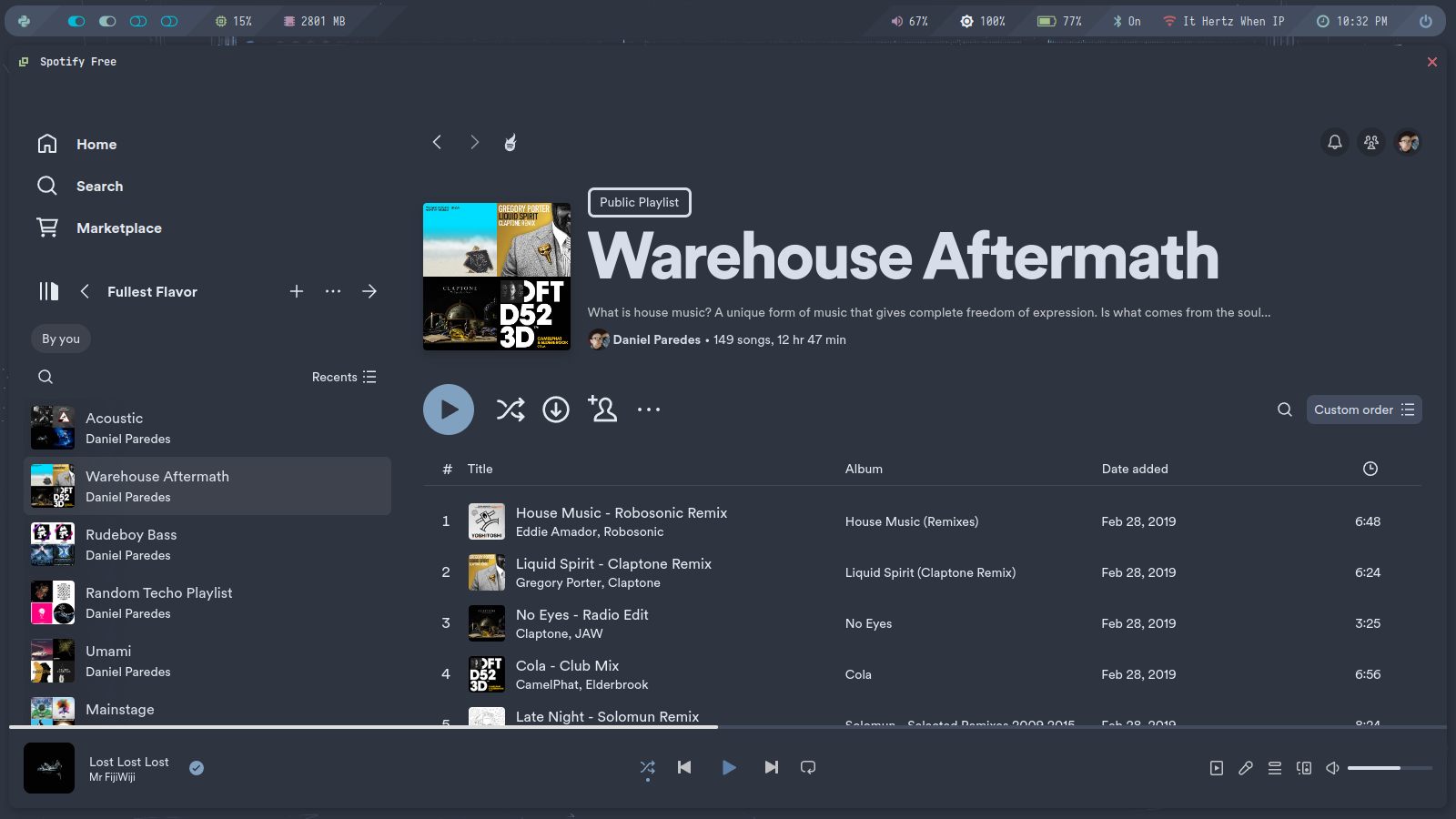1456x819 pixels.
Task: Click the invite collaborators icon
Action: [602, 409]
